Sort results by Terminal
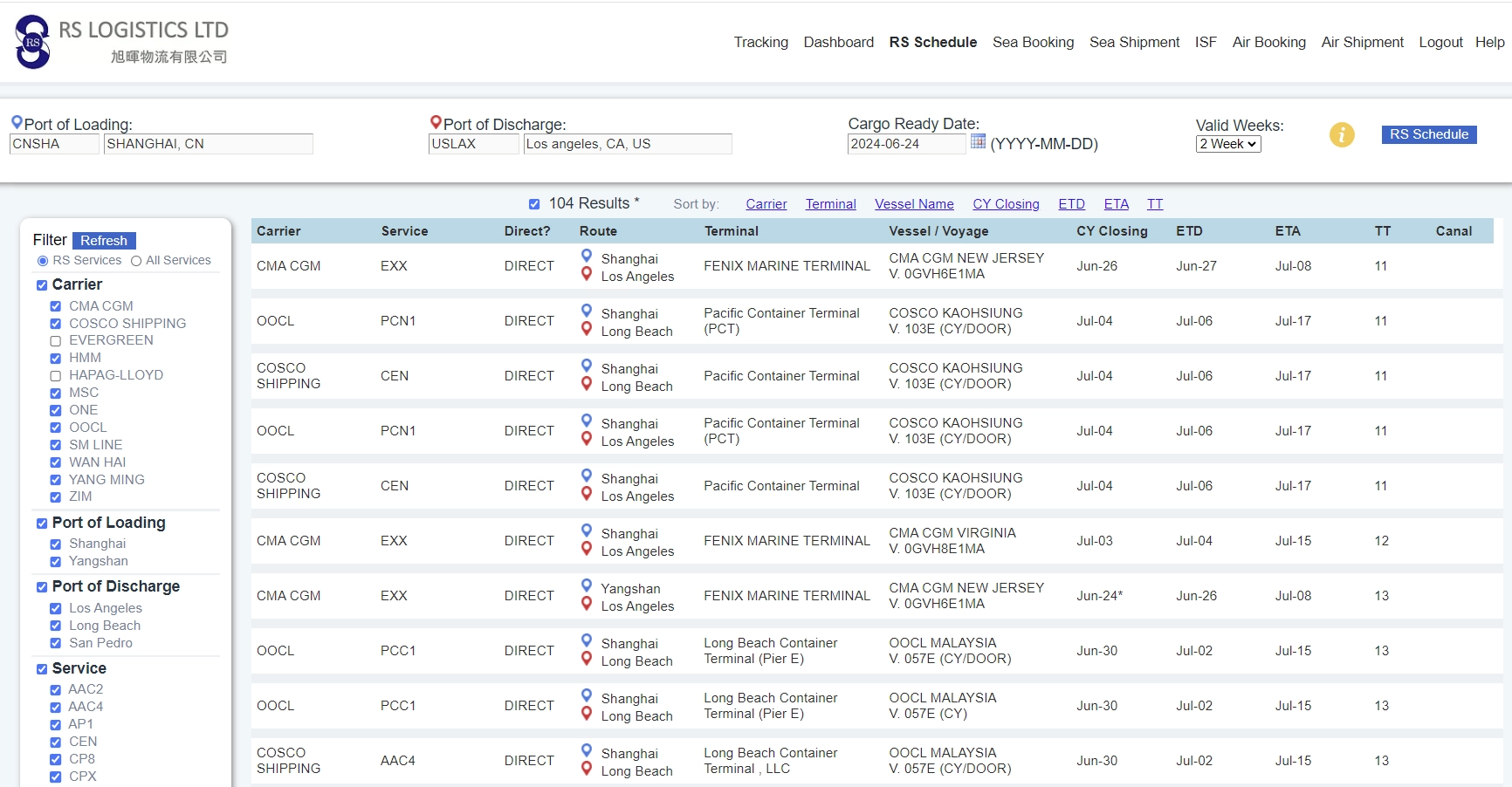 (830, 204)
